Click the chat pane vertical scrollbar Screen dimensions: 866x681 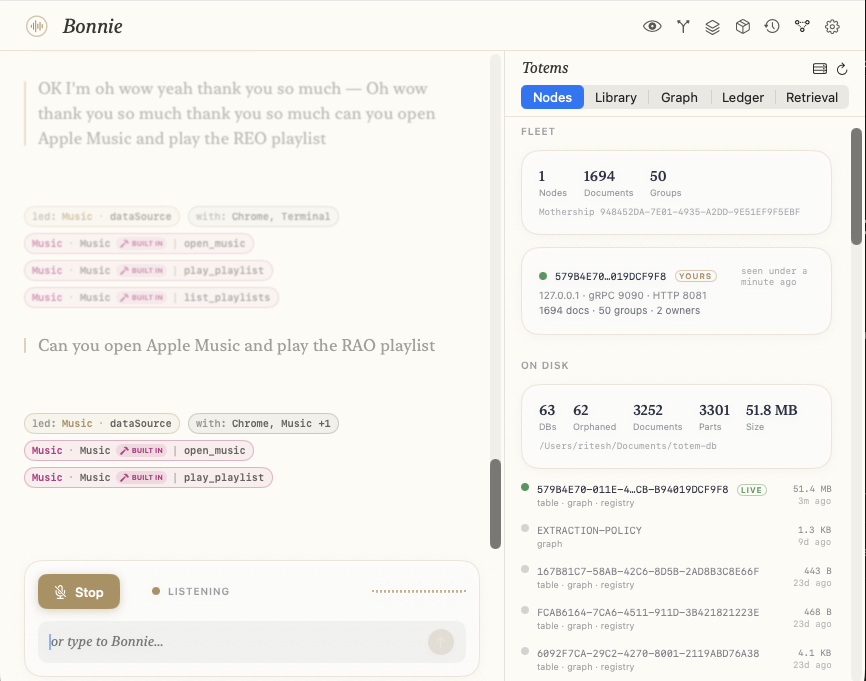(495, 504)
